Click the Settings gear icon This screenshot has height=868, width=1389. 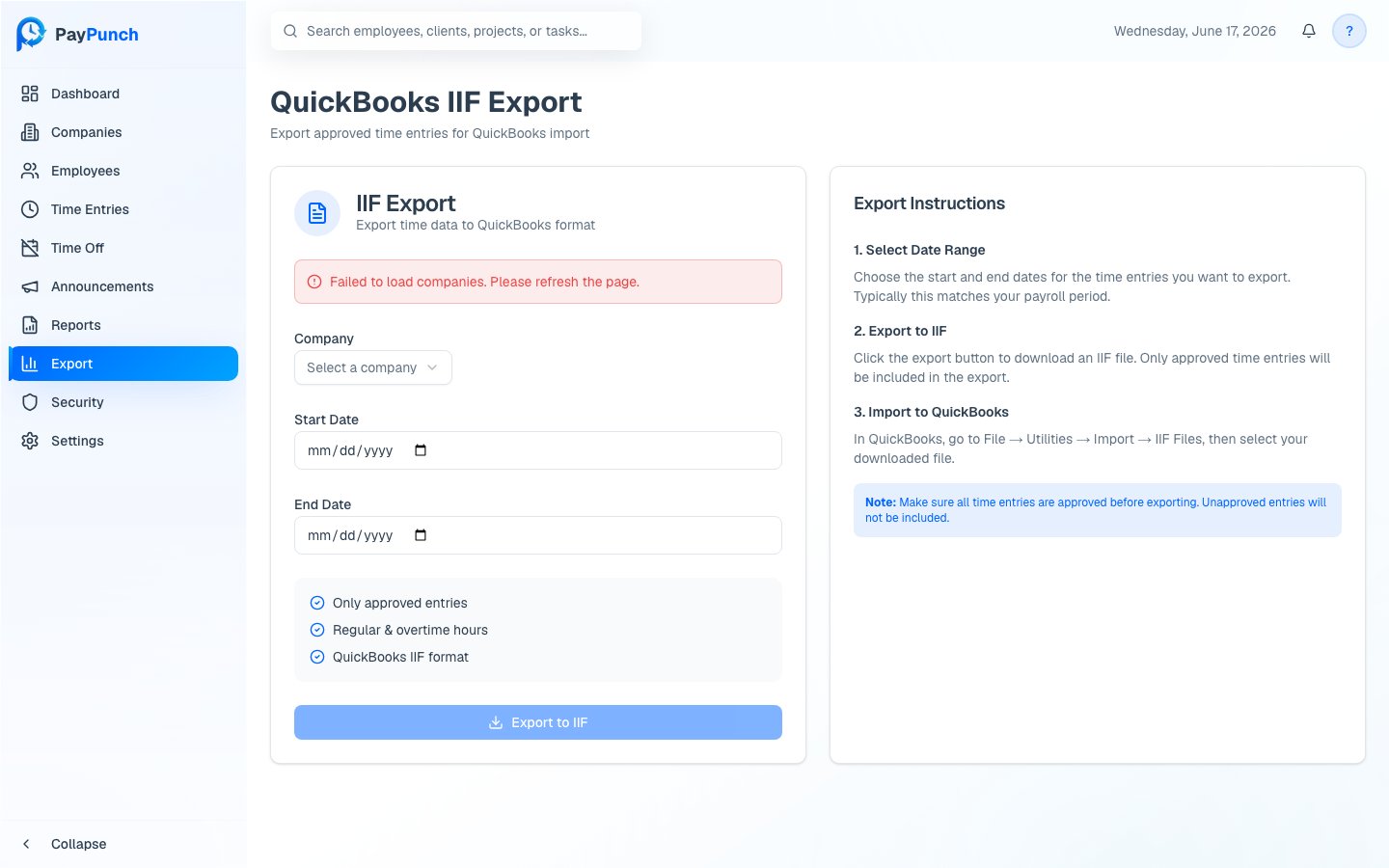[x=30, y=441]
